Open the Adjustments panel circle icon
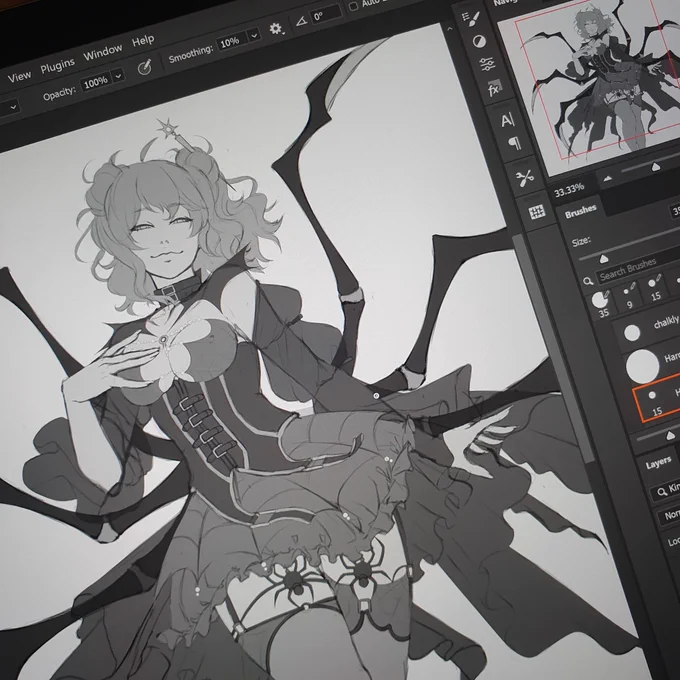This screenshot has width=680, height=680. pos(479,42)
